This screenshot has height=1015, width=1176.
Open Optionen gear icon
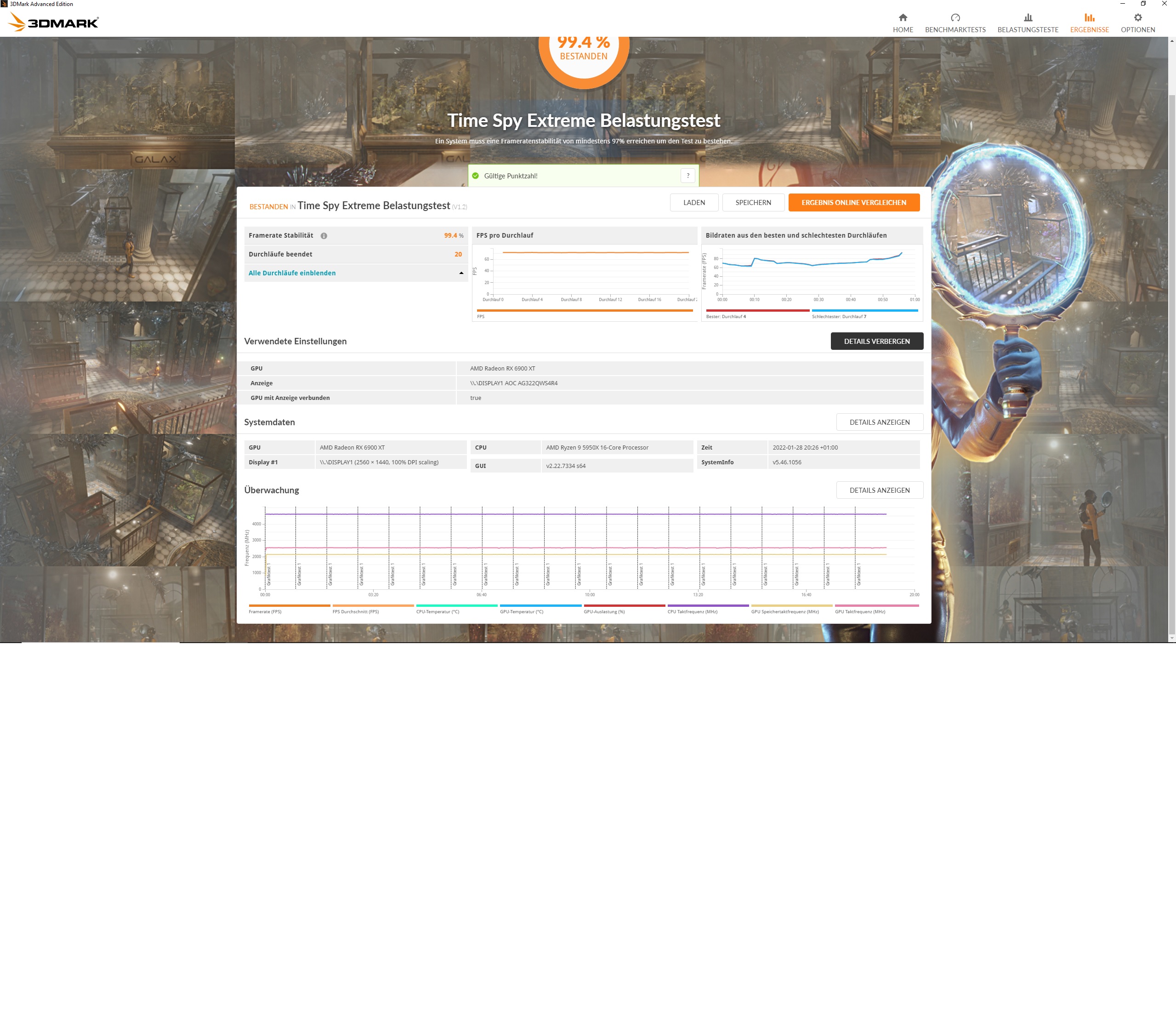(1137, 17)
